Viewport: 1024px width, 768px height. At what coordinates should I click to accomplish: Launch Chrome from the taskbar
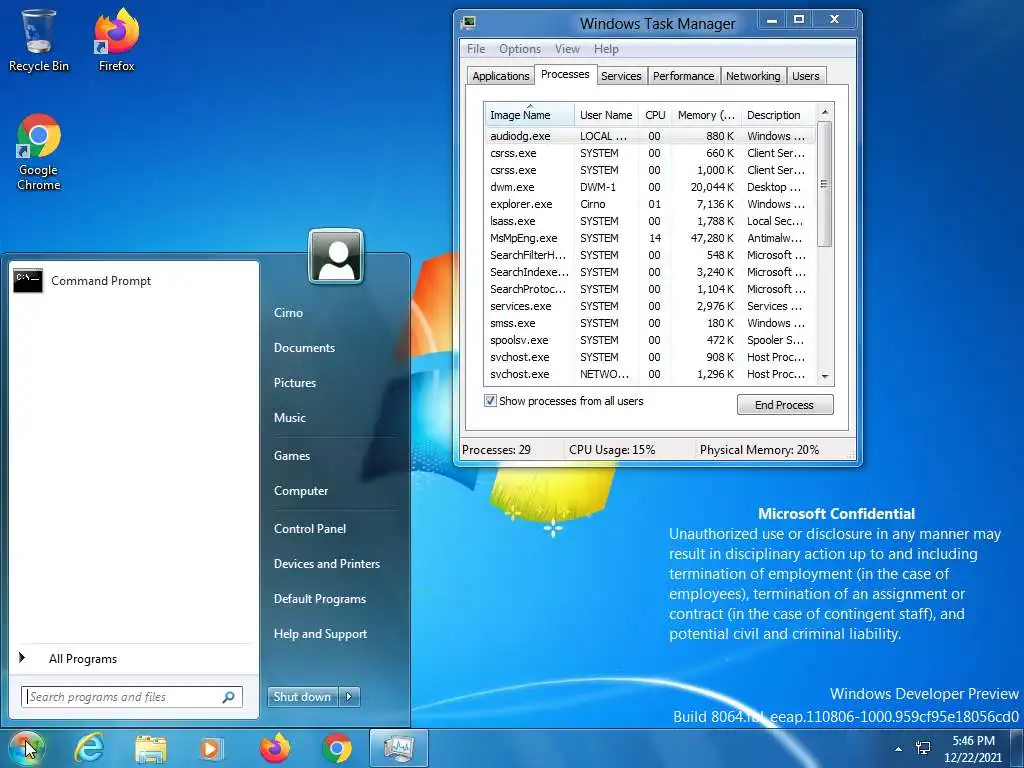click(x=336, y=748)
